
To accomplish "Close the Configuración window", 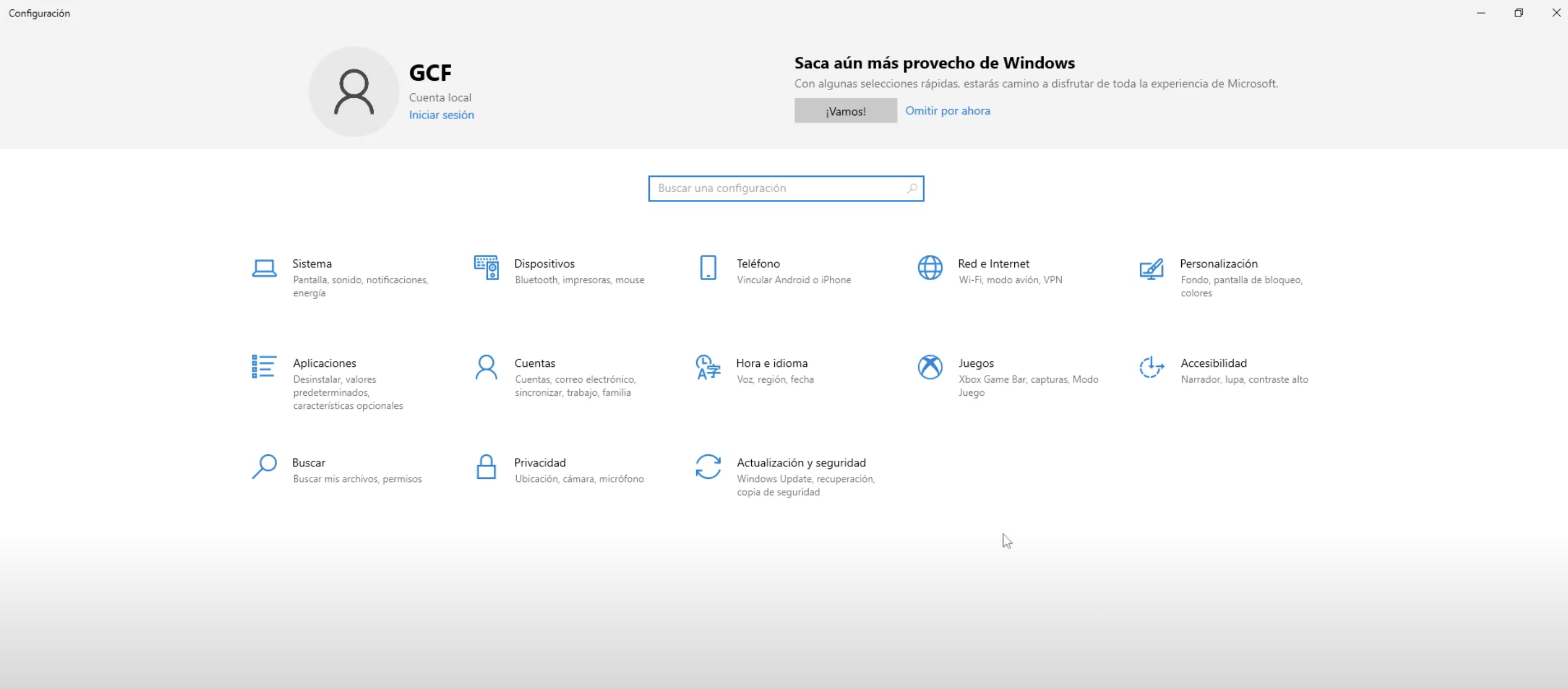I will tap(1556, 13).
